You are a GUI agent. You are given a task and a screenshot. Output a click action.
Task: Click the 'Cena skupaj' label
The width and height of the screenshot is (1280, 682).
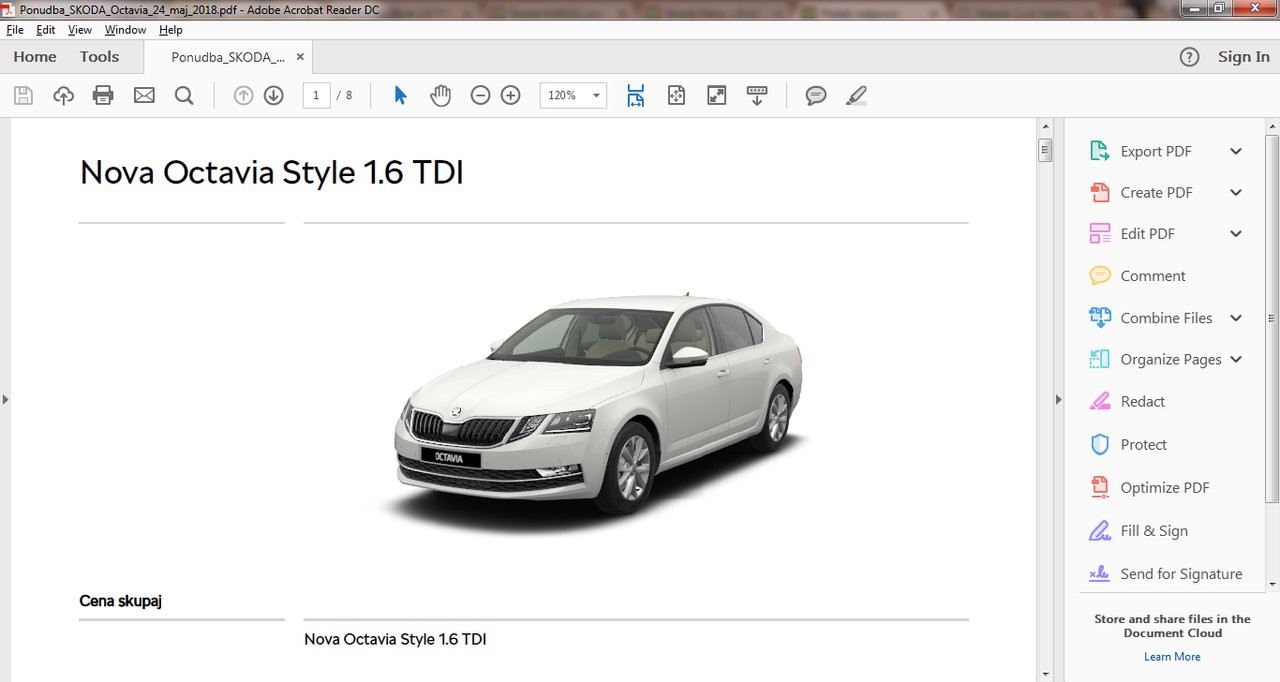[x=121, y=600]
